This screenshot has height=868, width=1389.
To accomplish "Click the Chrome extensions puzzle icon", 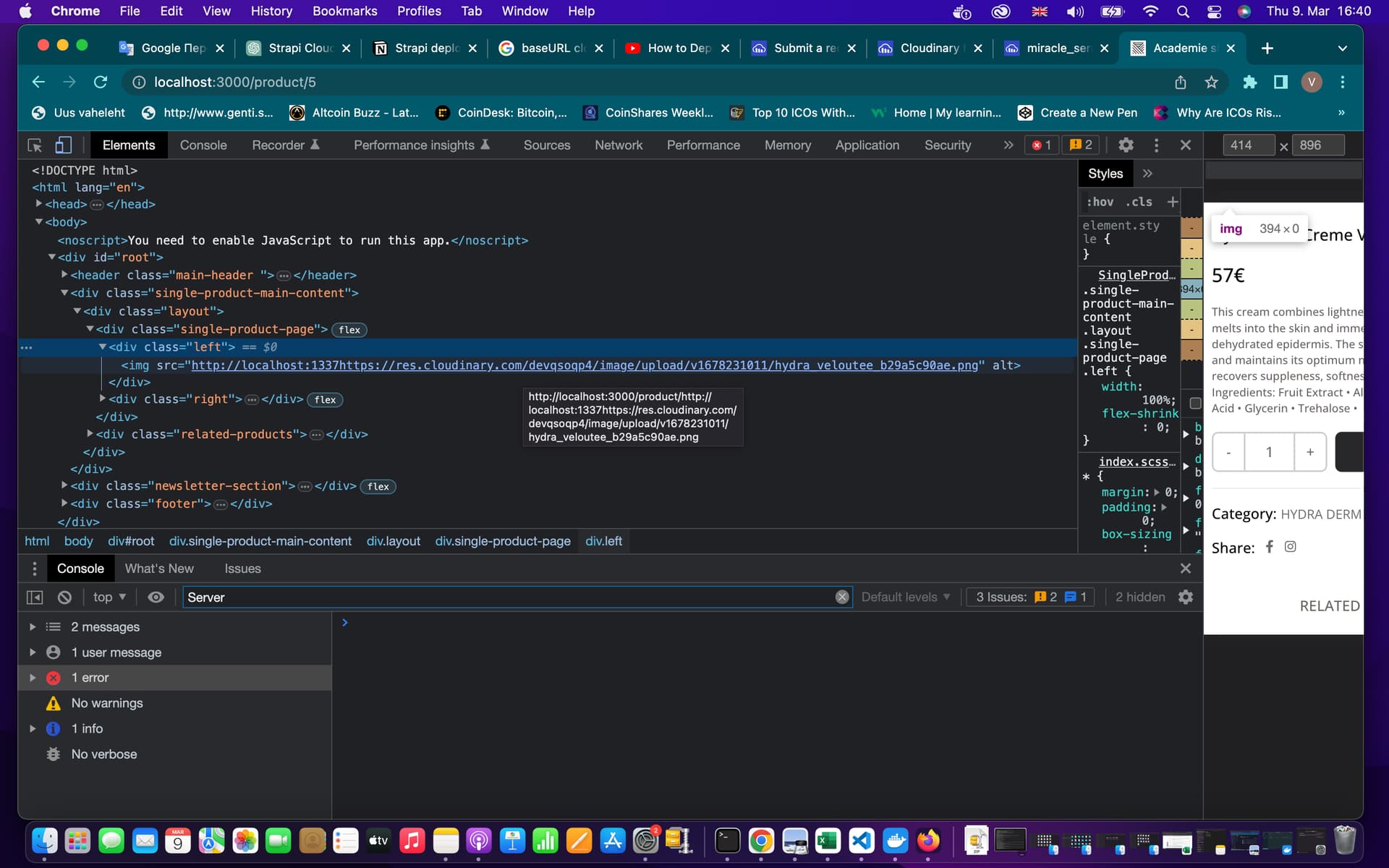I will [1249, 82].
